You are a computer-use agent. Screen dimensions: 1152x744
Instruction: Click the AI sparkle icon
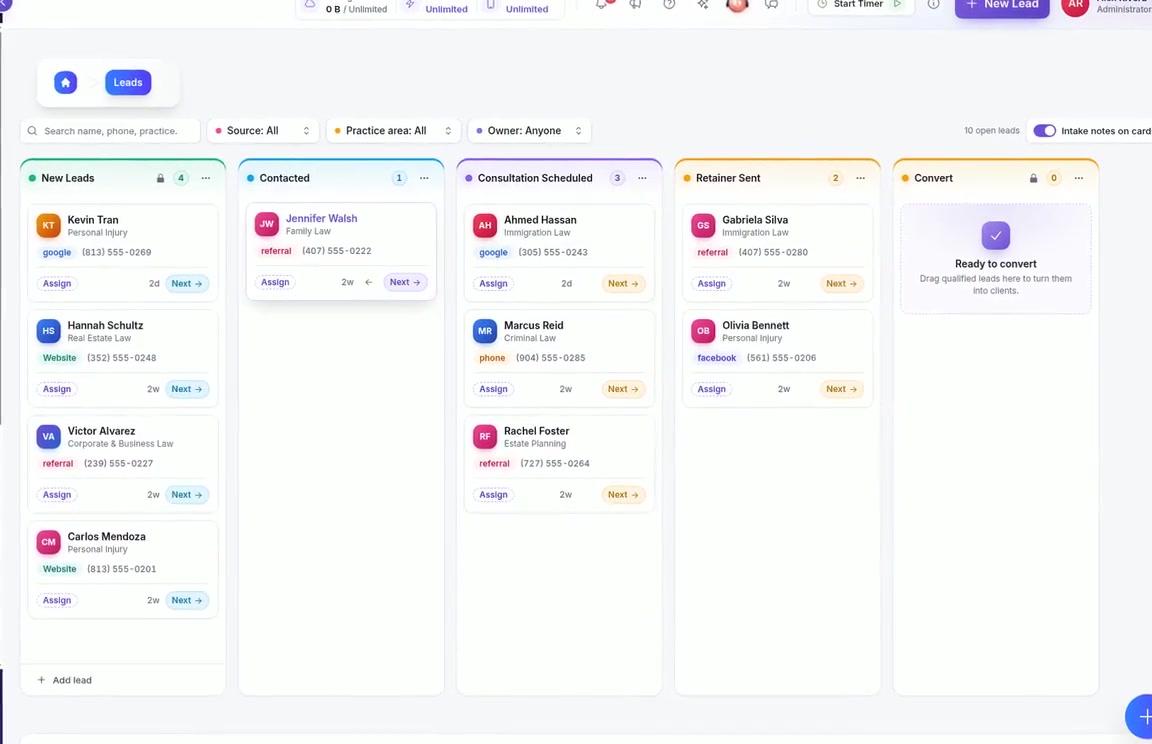702,4
